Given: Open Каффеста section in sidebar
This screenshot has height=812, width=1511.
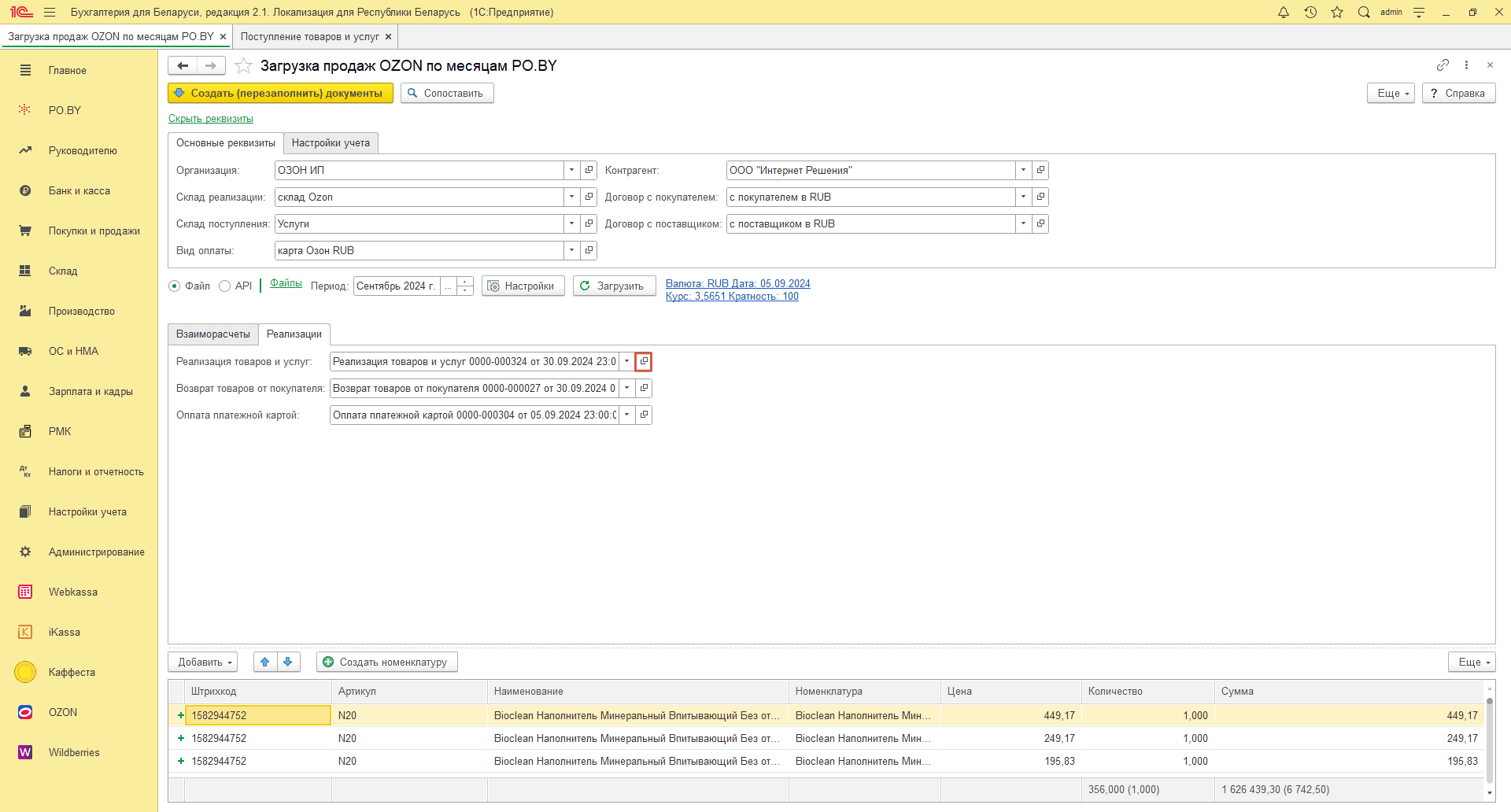Looking at the screenshot, I should (79, 672).
